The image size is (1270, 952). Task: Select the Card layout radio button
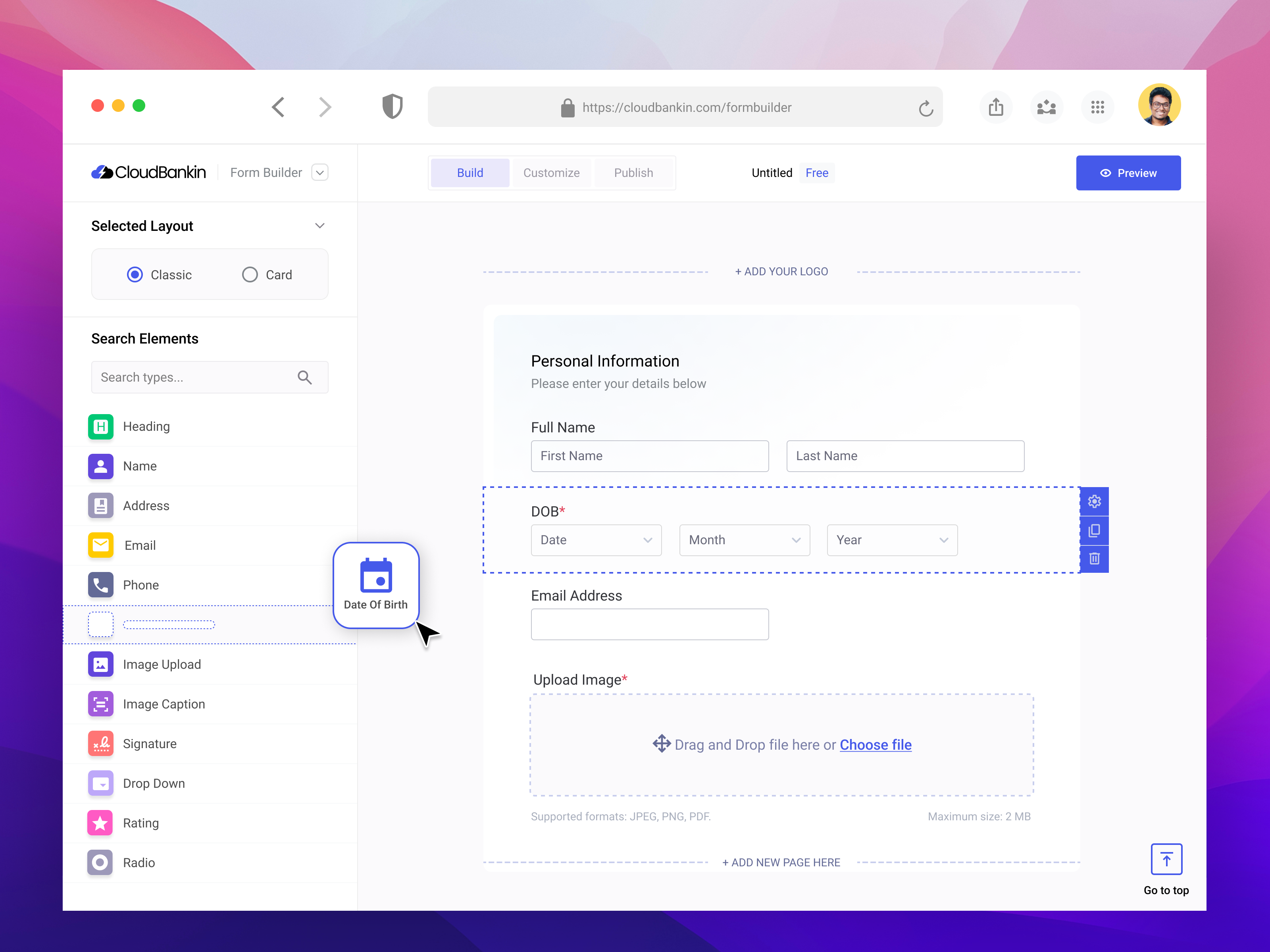tap(250, 275)
